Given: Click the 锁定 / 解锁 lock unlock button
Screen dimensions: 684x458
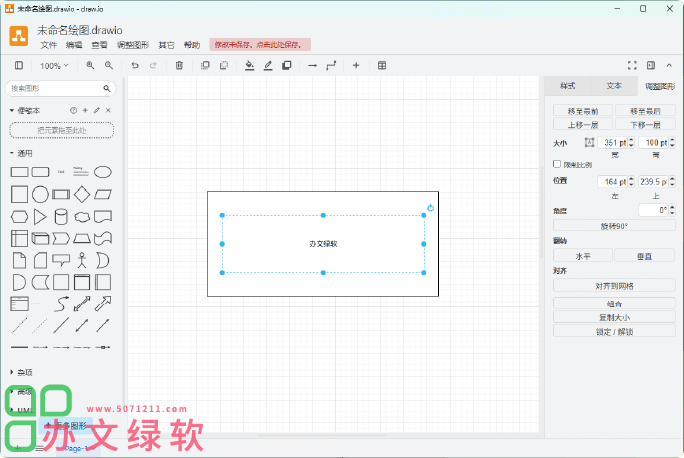Looking at the screenshot, I should pos(614,332).
